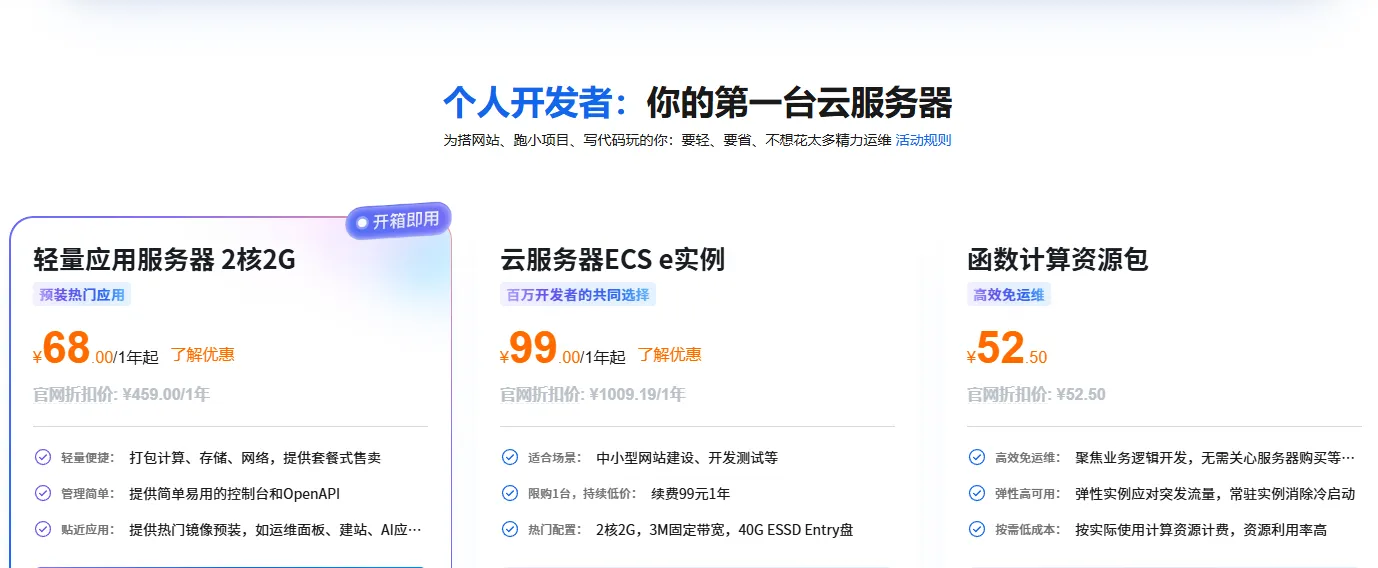
Task: Click 提供简单易用的控制台和OpenAPI text
Action: pos(235,494)
